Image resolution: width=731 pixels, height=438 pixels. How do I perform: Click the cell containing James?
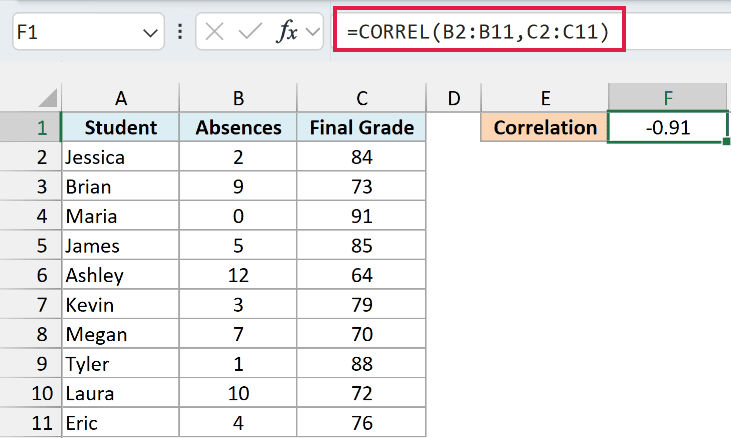(121, 246)
